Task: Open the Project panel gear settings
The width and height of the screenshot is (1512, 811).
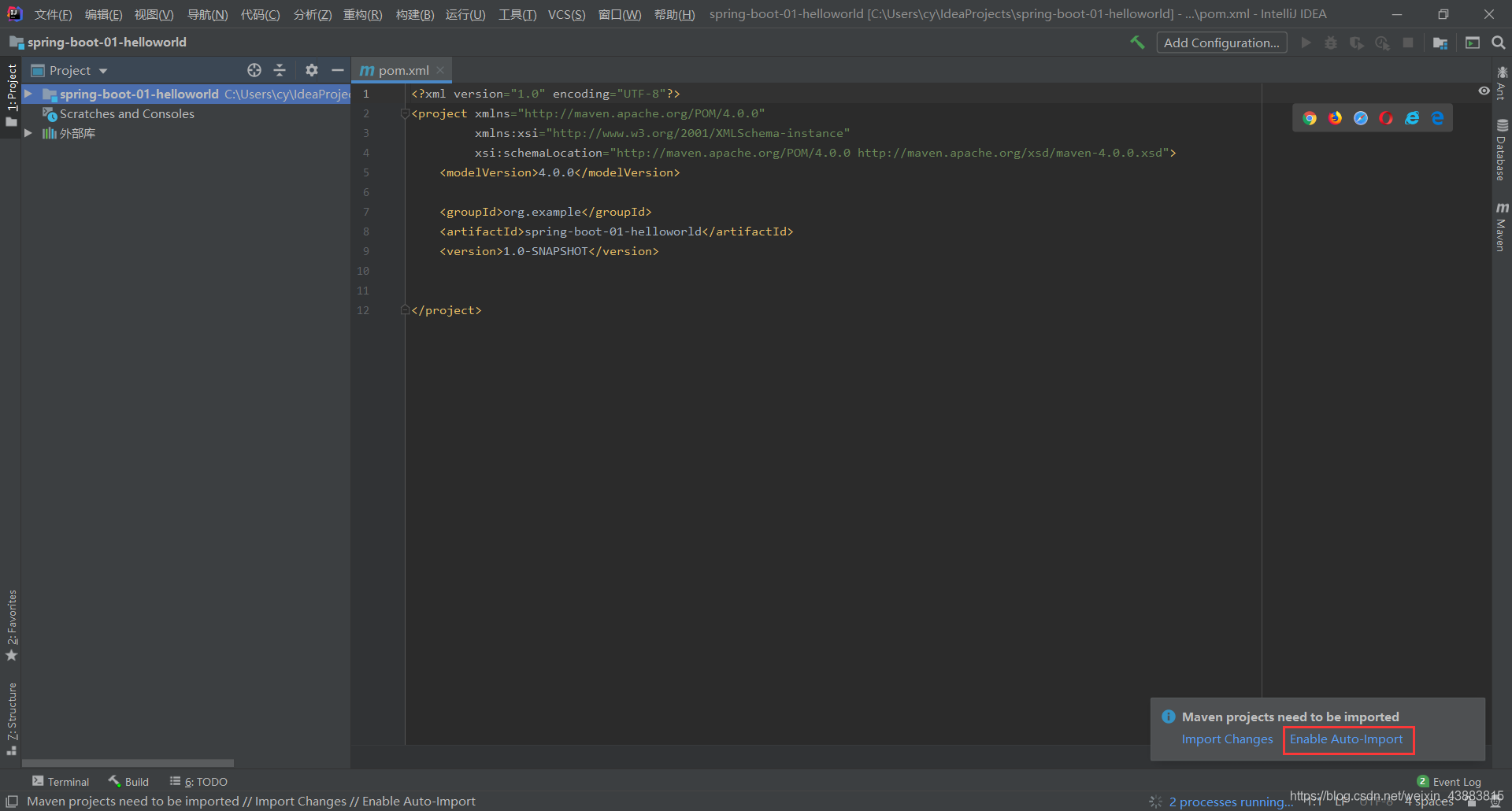Action: point(312,70)
